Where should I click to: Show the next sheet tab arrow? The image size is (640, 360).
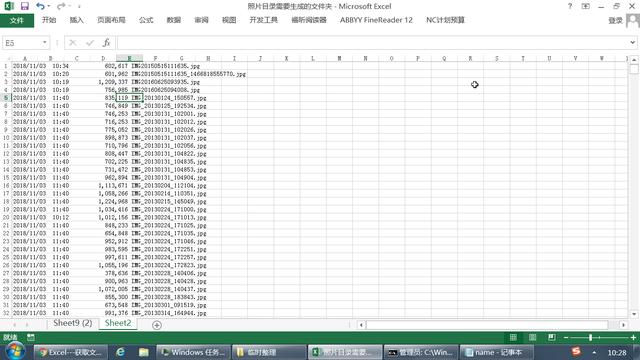click(x=27, y=325)
